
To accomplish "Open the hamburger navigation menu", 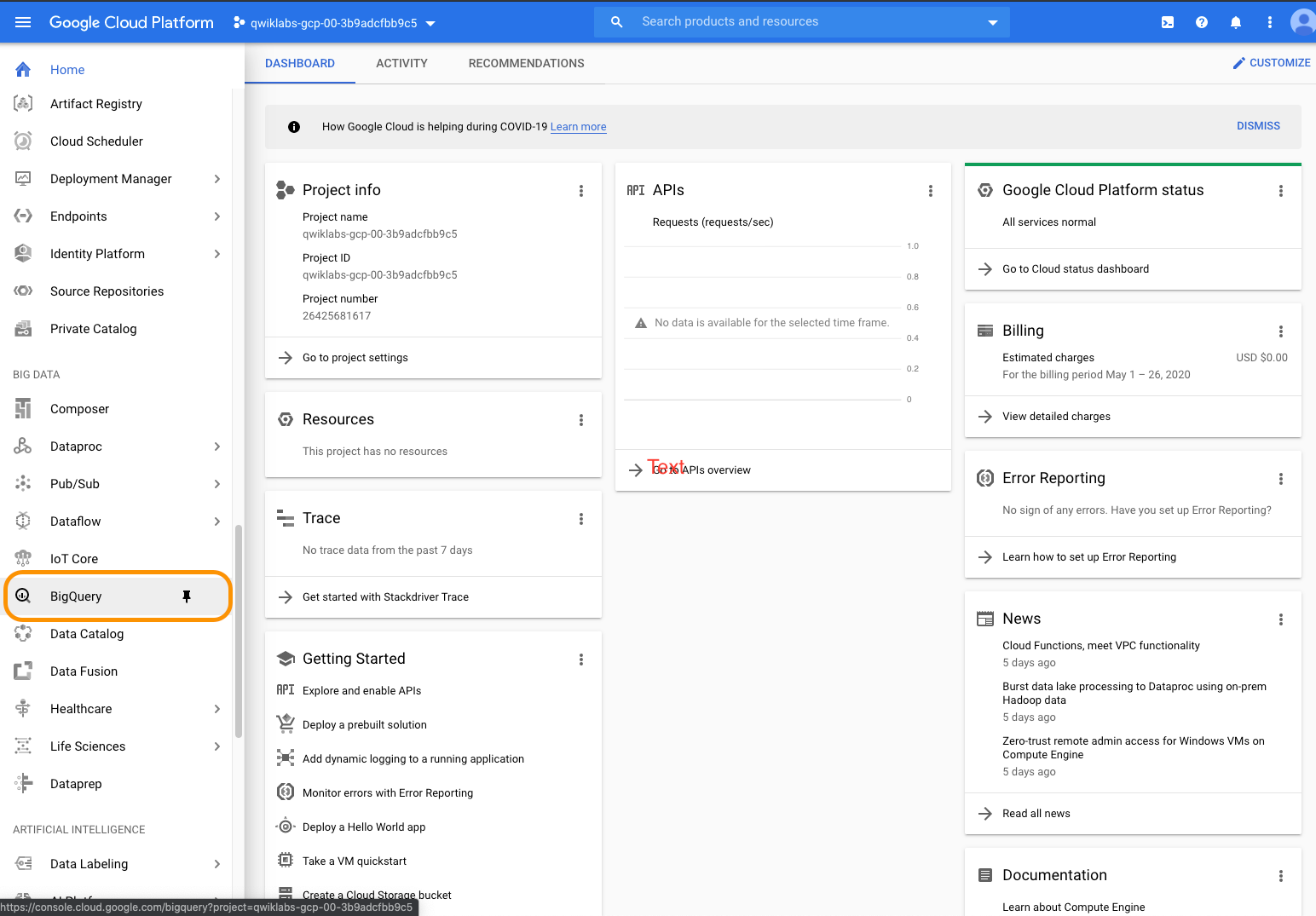I will click(x=23, y=22).
